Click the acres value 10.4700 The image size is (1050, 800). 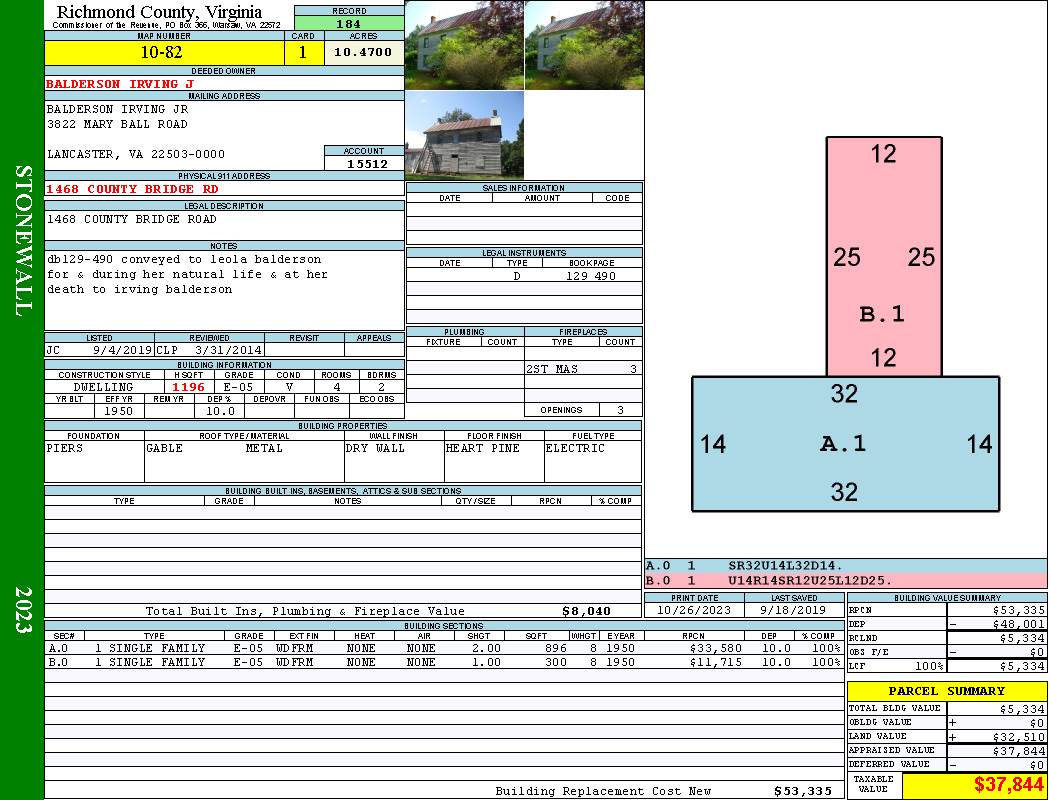pyautogui.click(x=363, y=52)
